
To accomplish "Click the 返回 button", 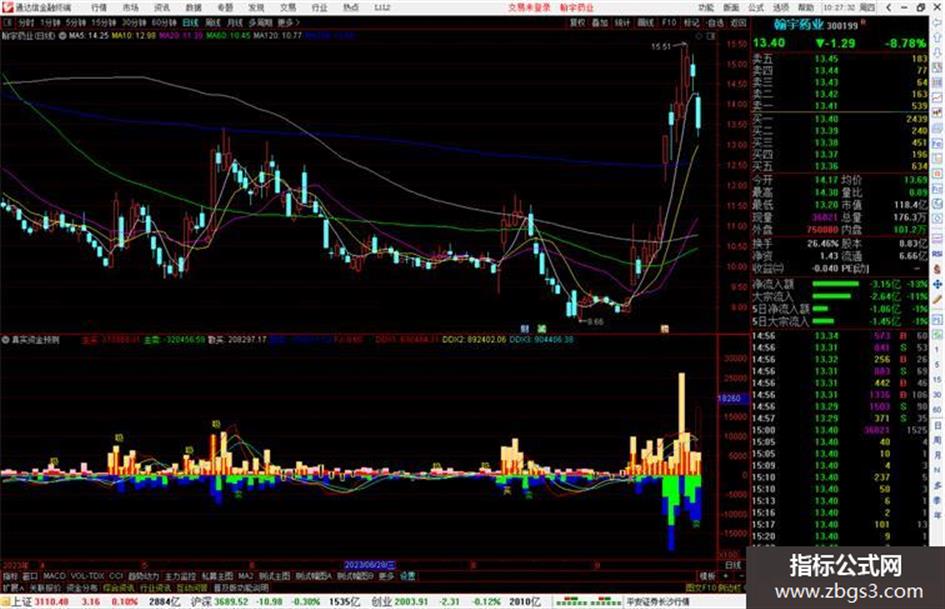I will pos(738,22).
